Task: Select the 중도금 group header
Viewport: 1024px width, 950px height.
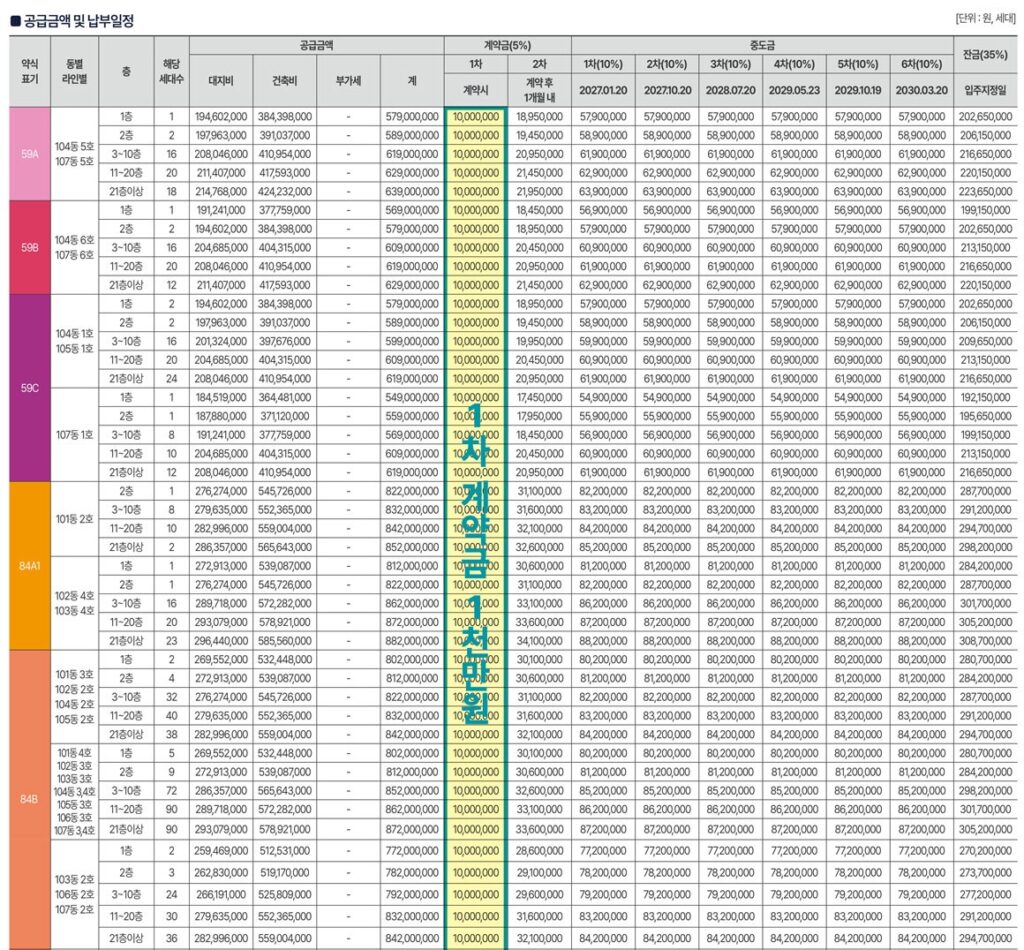Action: (x=762, y=46)
